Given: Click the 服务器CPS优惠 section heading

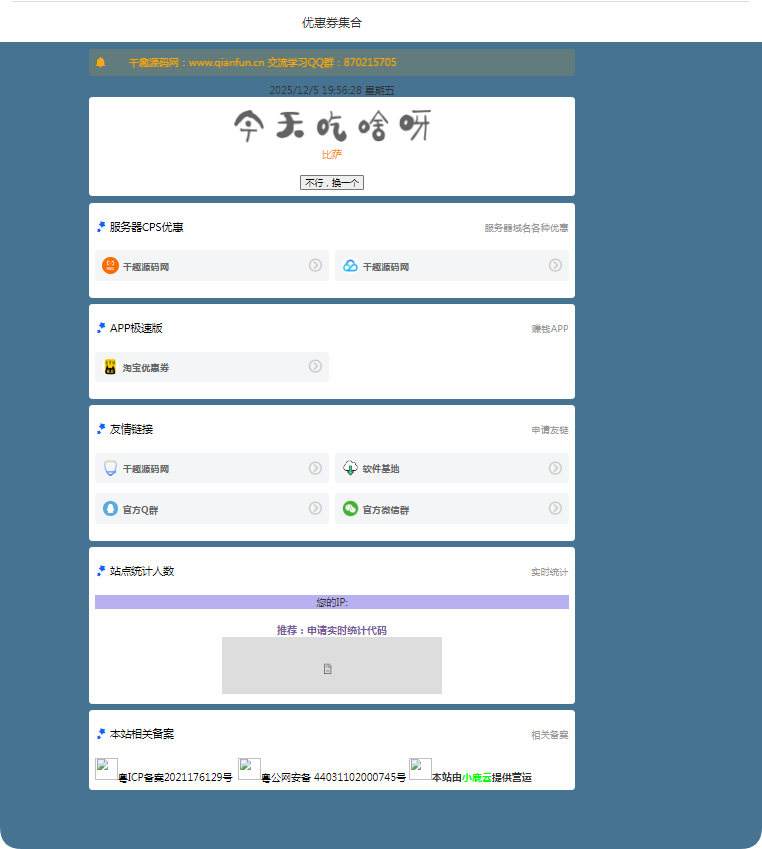Looking at the screenshot, I should [x=146, y=227].
